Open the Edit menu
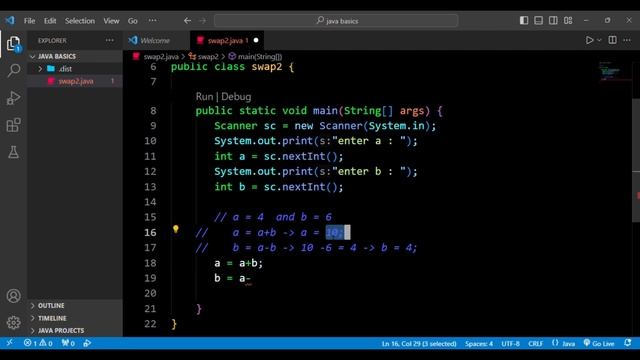 tap(50, 21)
